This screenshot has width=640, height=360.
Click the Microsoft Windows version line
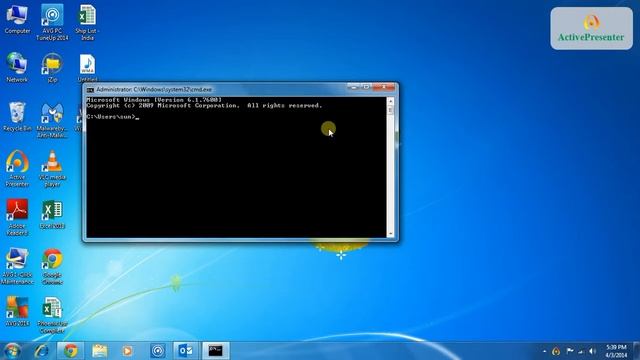click(x=154, y=100)
